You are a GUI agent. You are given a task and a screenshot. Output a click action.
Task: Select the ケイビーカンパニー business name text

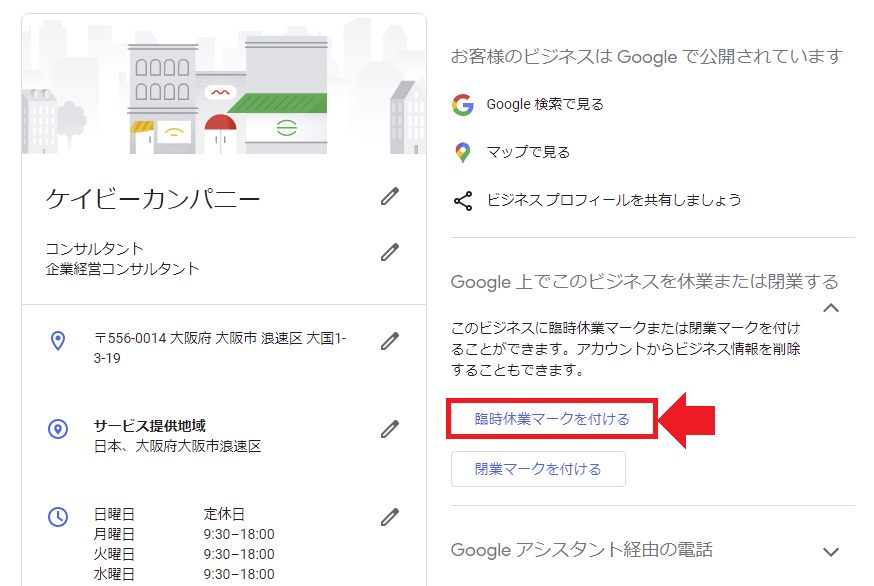(x=153, y=198)
